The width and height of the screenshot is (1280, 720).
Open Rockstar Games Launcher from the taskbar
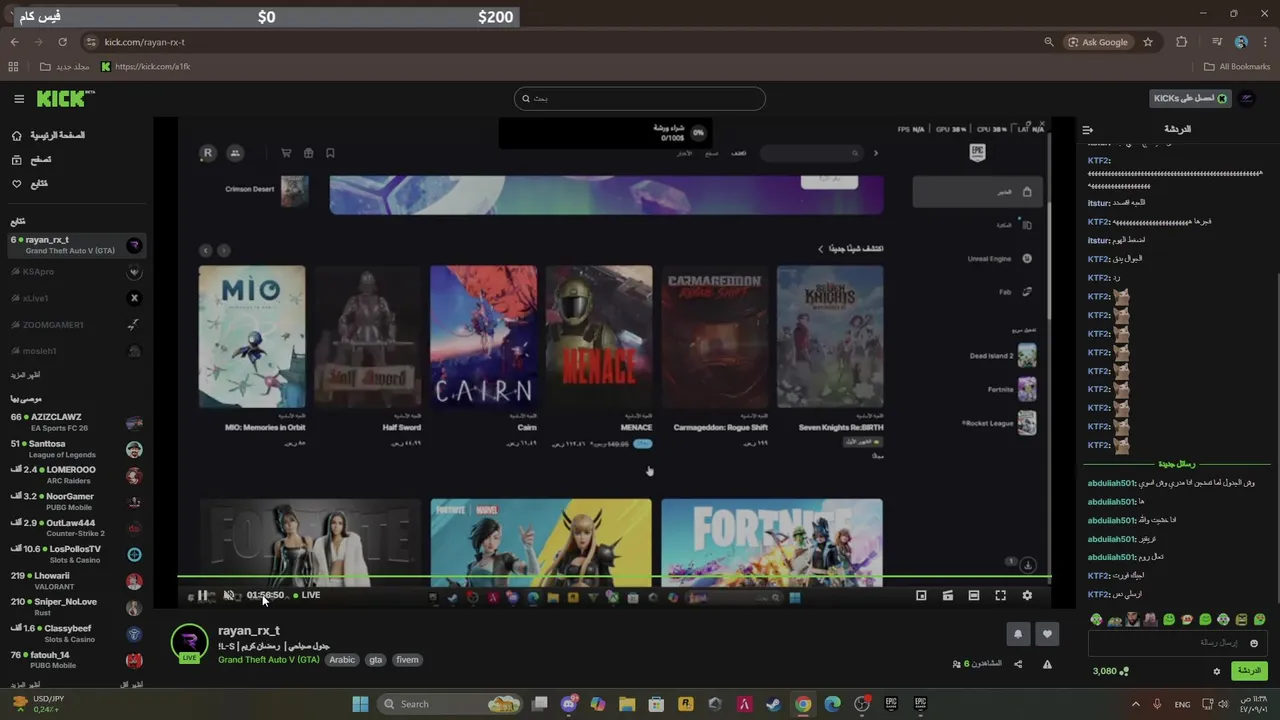686,704
